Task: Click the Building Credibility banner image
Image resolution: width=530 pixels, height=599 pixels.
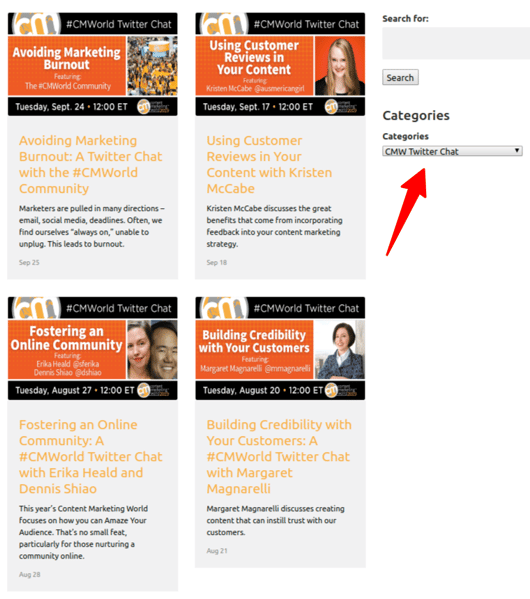Action: click(x=280, y=348)
